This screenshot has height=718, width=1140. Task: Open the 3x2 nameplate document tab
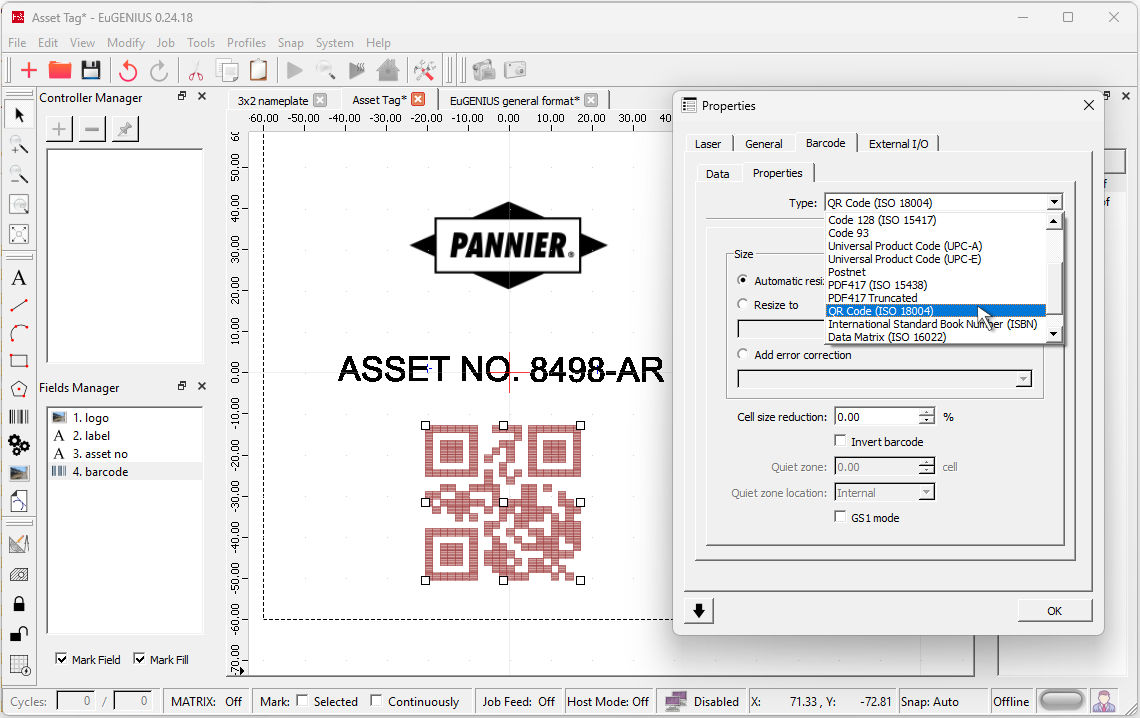(x=273, y=101)
